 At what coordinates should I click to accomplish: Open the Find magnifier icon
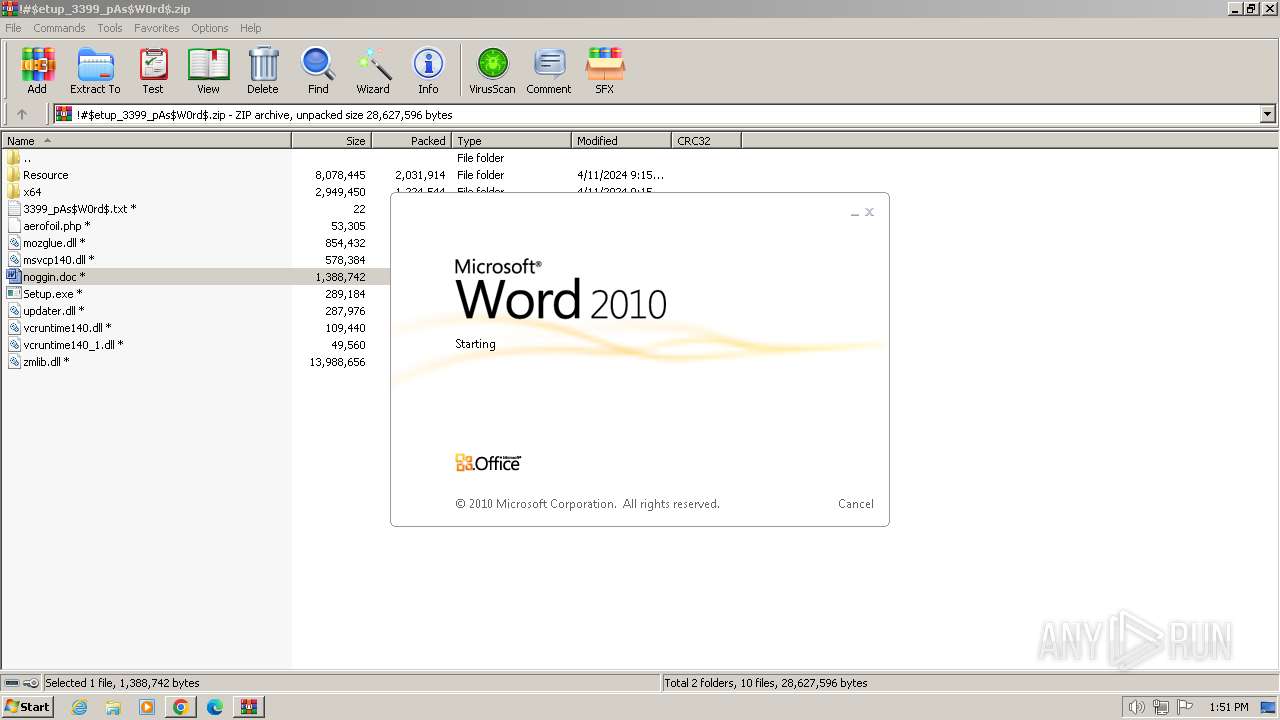318,70
